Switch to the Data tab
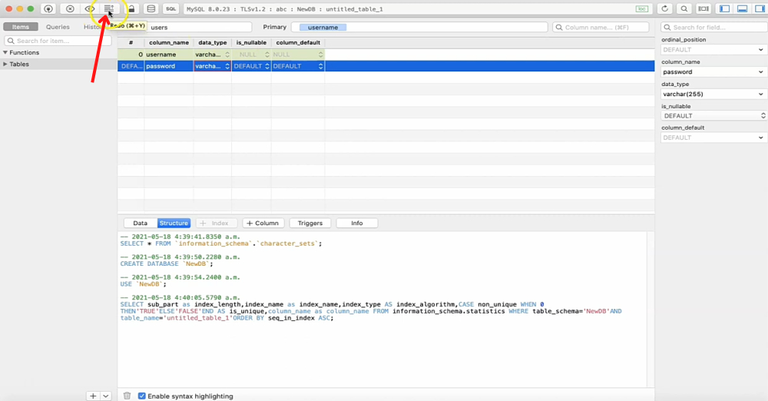The image size is (768, 401). [x=140, y=223]
